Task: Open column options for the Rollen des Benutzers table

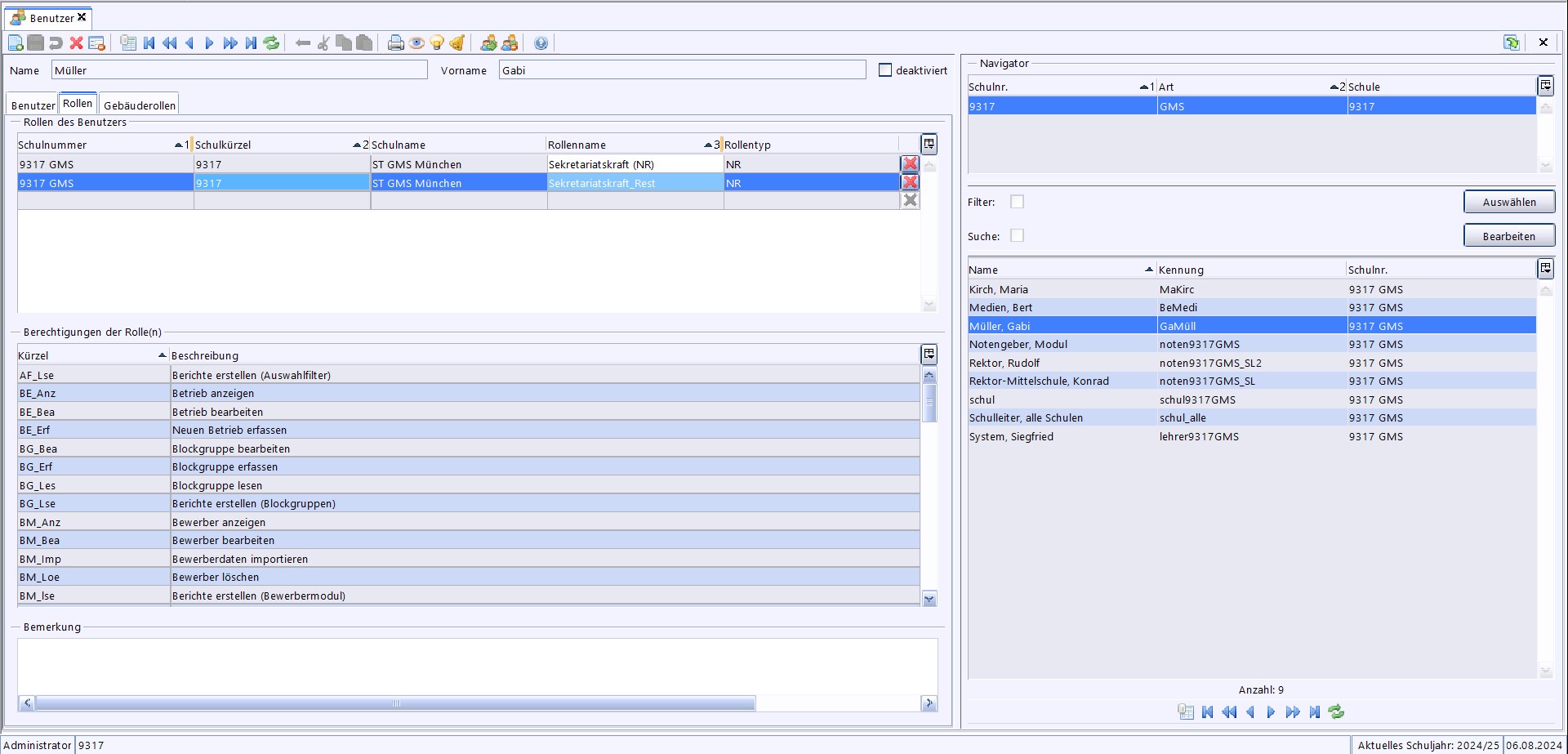Action: click(929, 144)
